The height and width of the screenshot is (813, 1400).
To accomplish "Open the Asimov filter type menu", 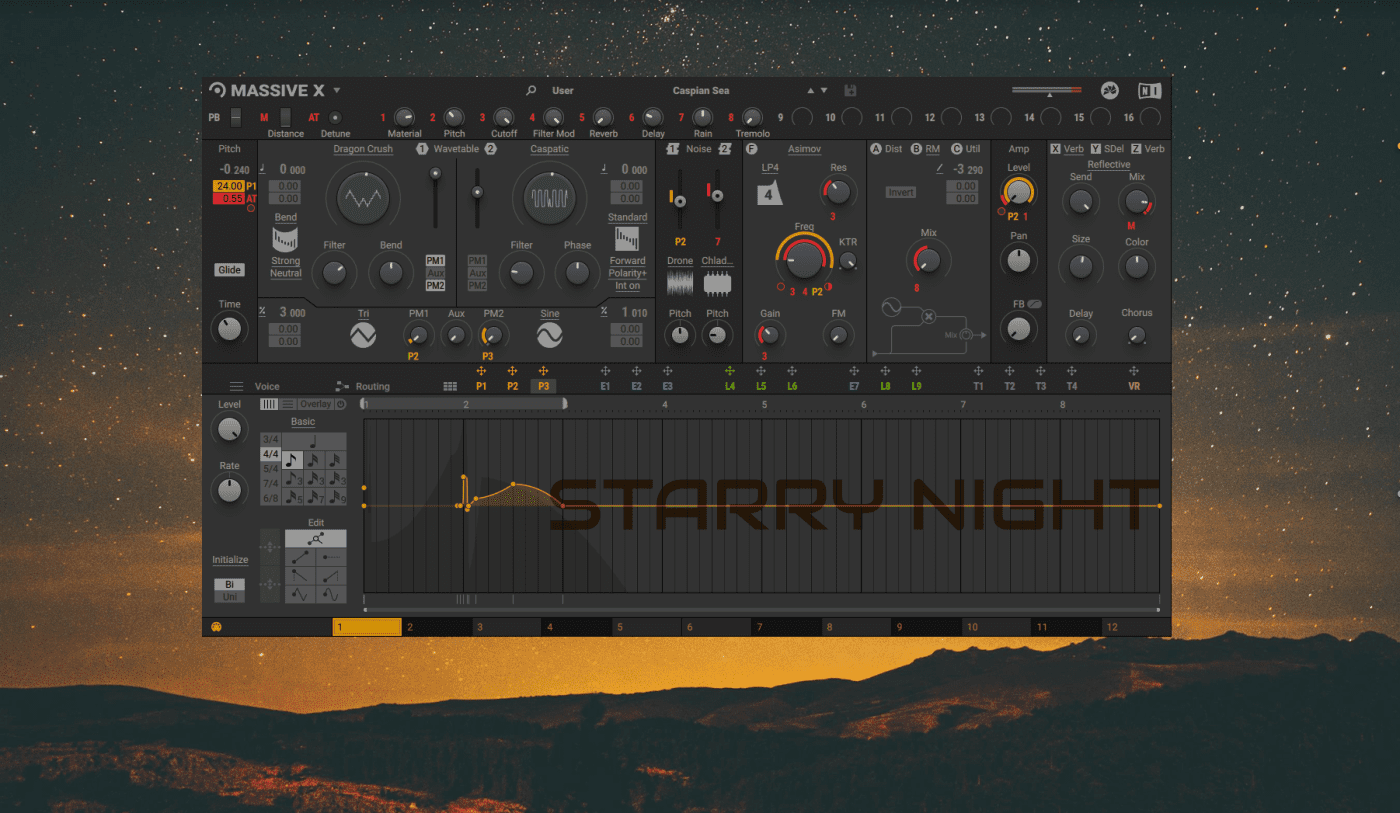I will (804, 149).
